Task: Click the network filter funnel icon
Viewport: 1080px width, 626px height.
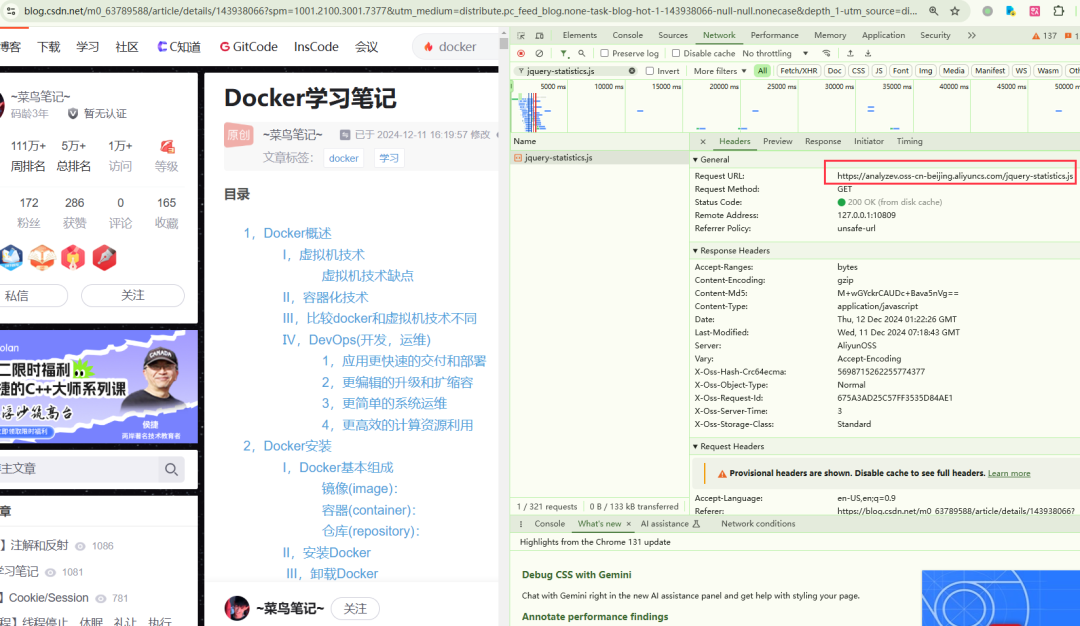Action: tap(563, 53)
